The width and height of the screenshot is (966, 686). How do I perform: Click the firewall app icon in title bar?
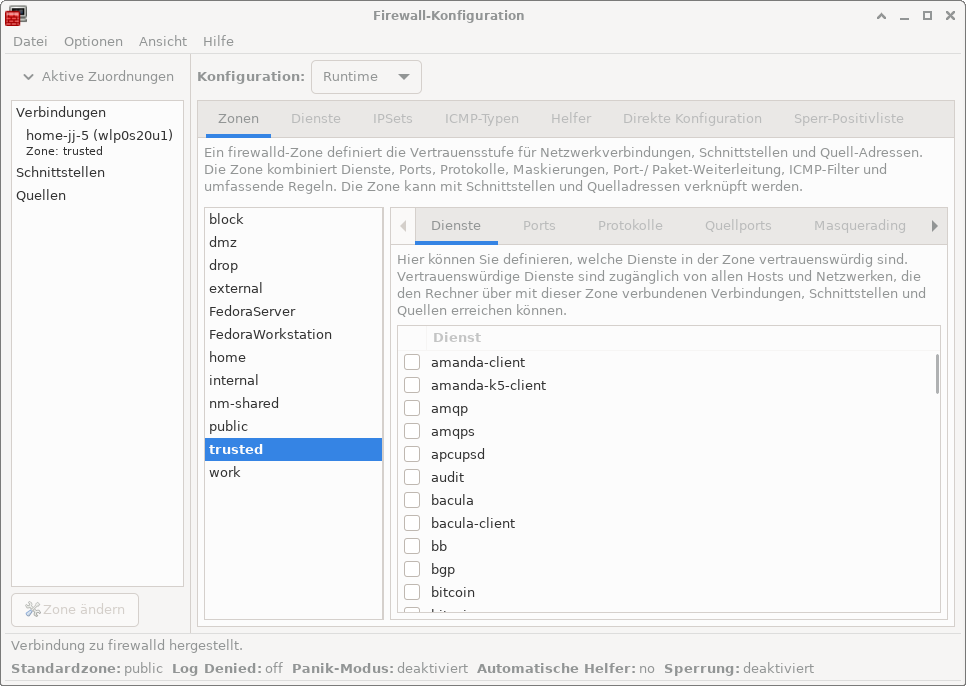coord(16,15)
